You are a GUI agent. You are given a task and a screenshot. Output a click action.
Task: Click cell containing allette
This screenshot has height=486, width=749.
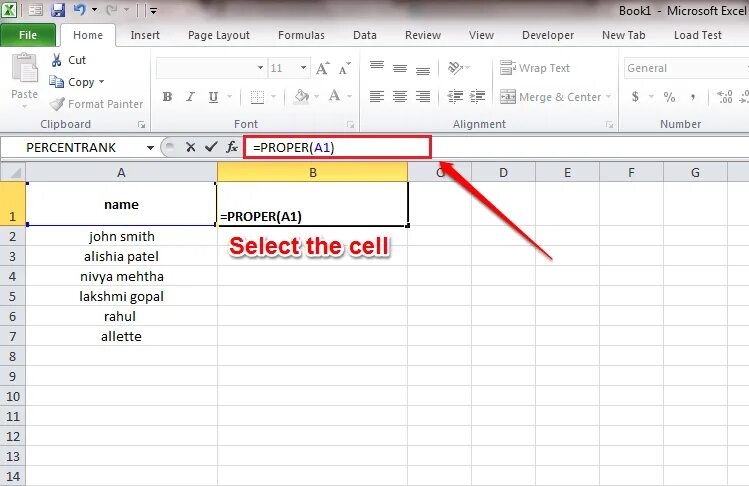point(121,336)
